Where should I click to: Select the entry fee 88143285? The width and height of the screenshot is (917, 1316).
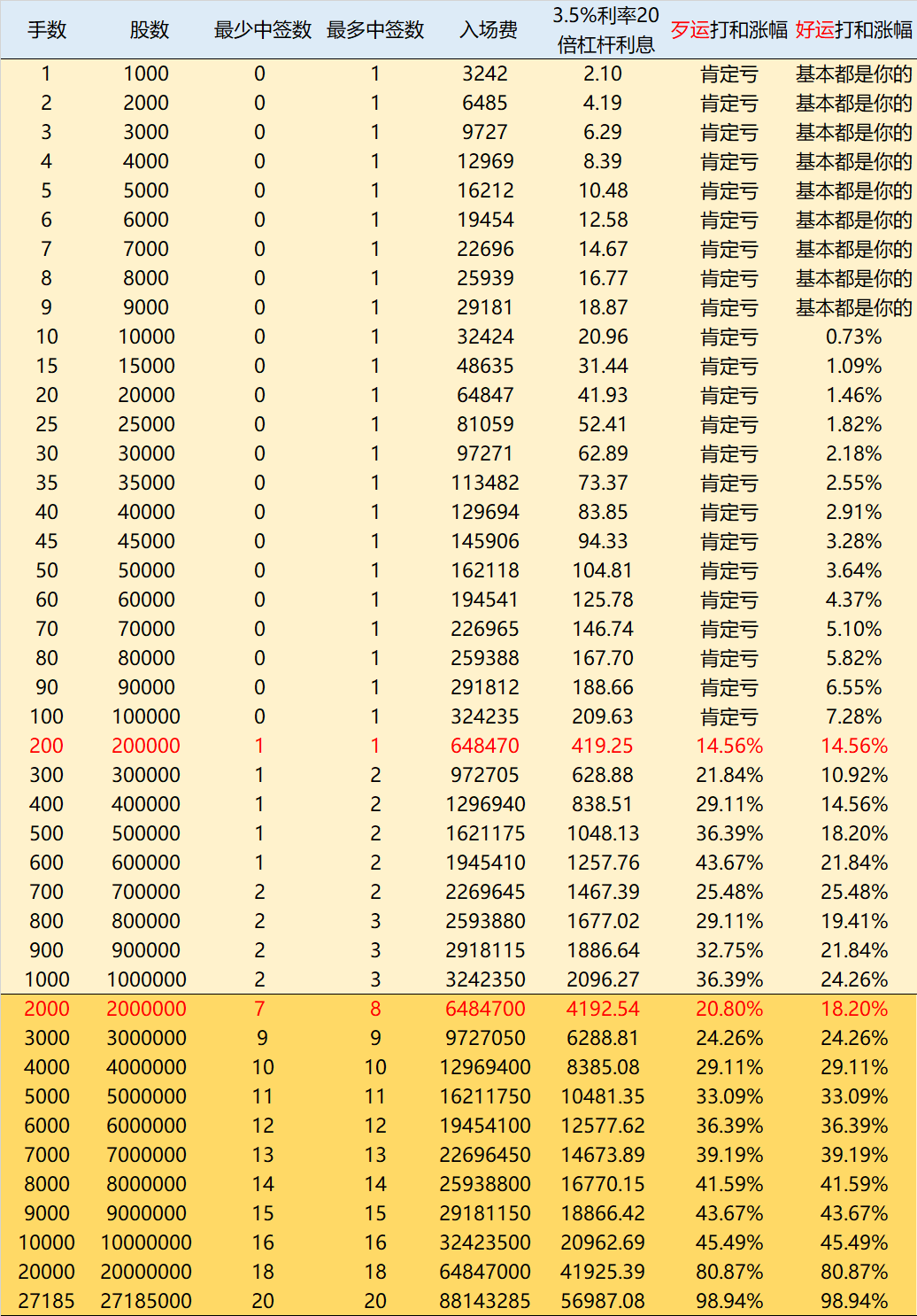[485, 1301]
